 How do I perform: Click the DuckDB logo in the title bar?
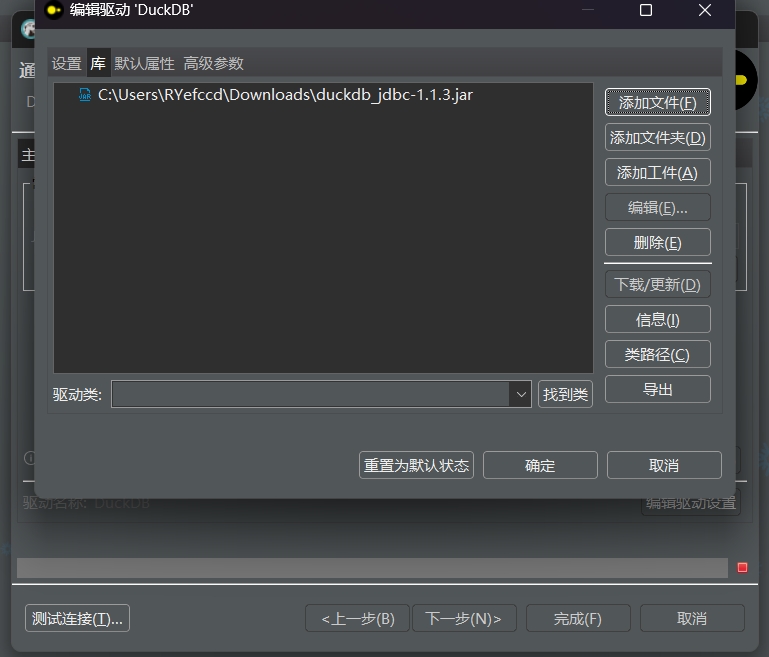pyautogui.click(x=54, y=10)
